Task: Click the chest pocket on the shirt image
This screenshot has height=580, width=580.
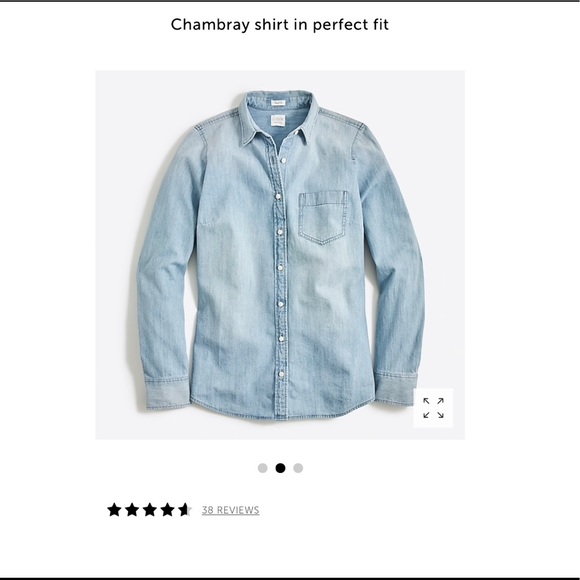Action: coord(324,217)
